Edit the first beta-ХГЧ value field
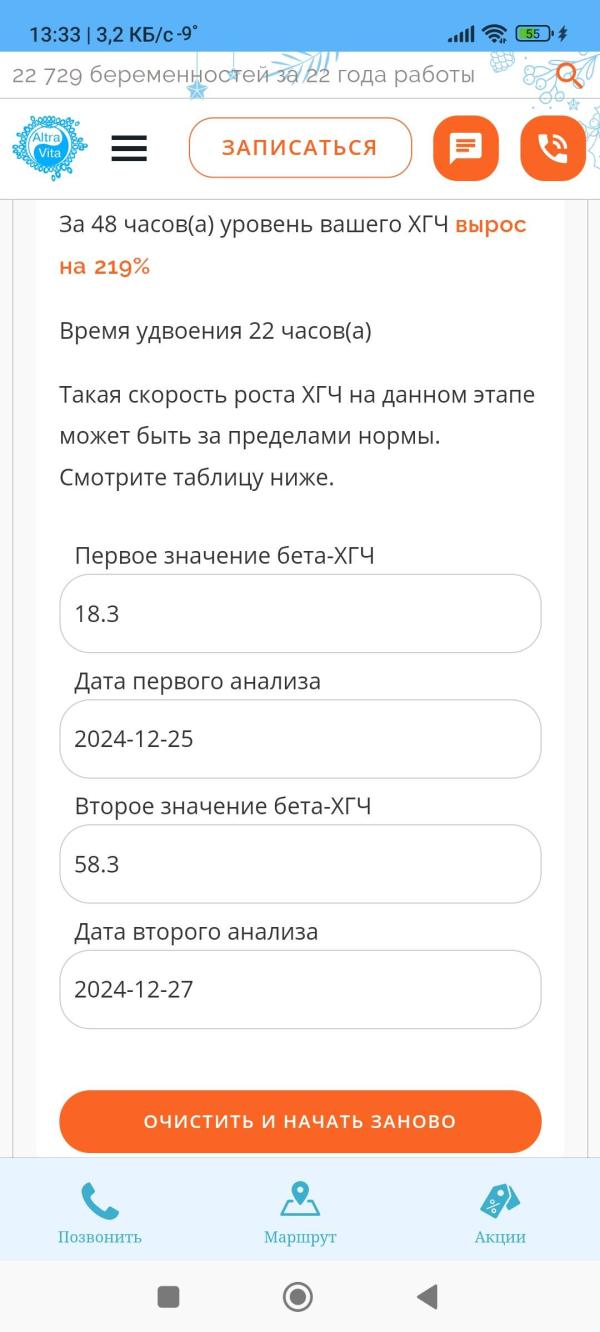 [300, 614]
